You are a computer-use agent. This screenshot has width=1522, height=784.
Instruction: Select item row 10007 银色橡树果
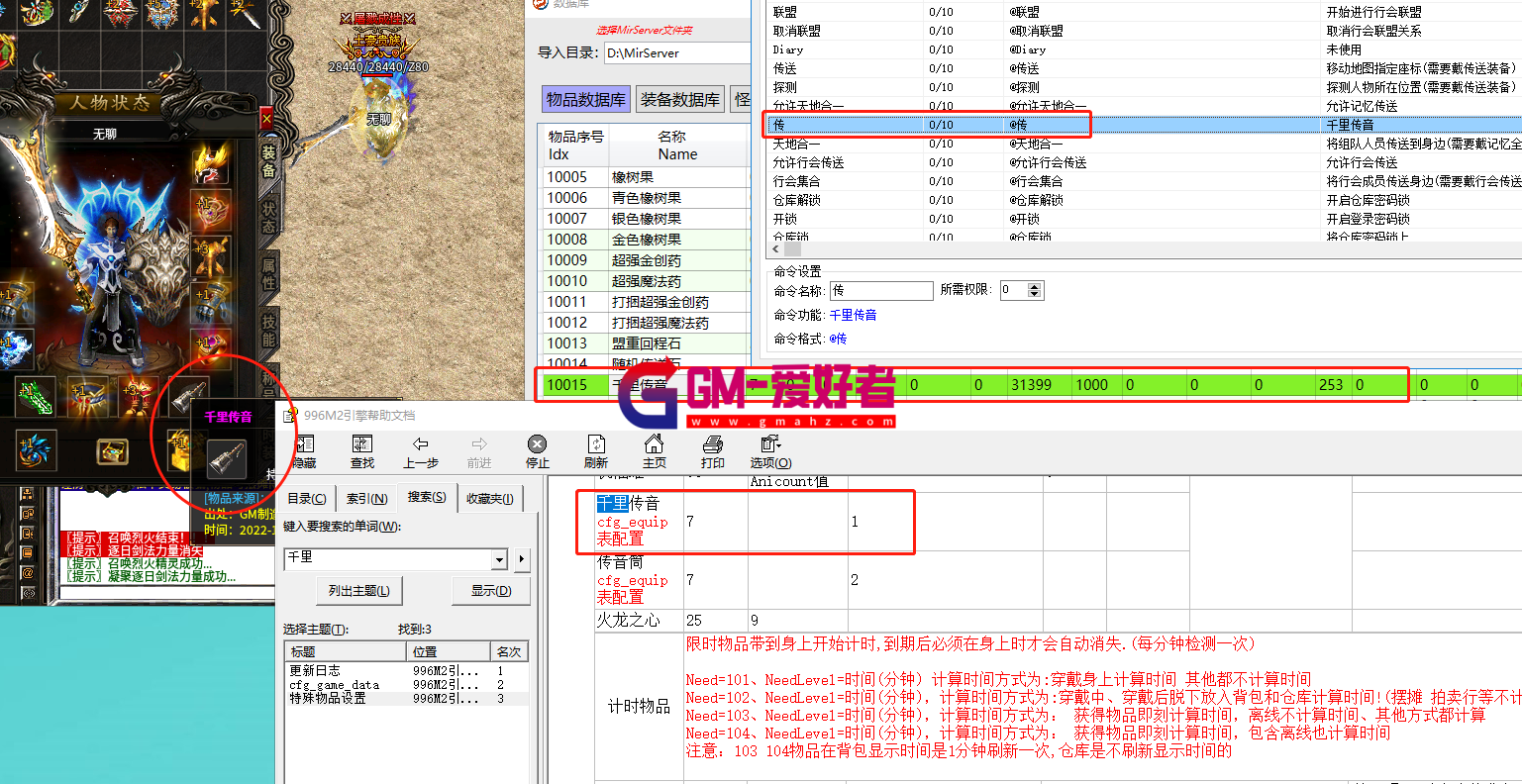(x=646, y=219)
